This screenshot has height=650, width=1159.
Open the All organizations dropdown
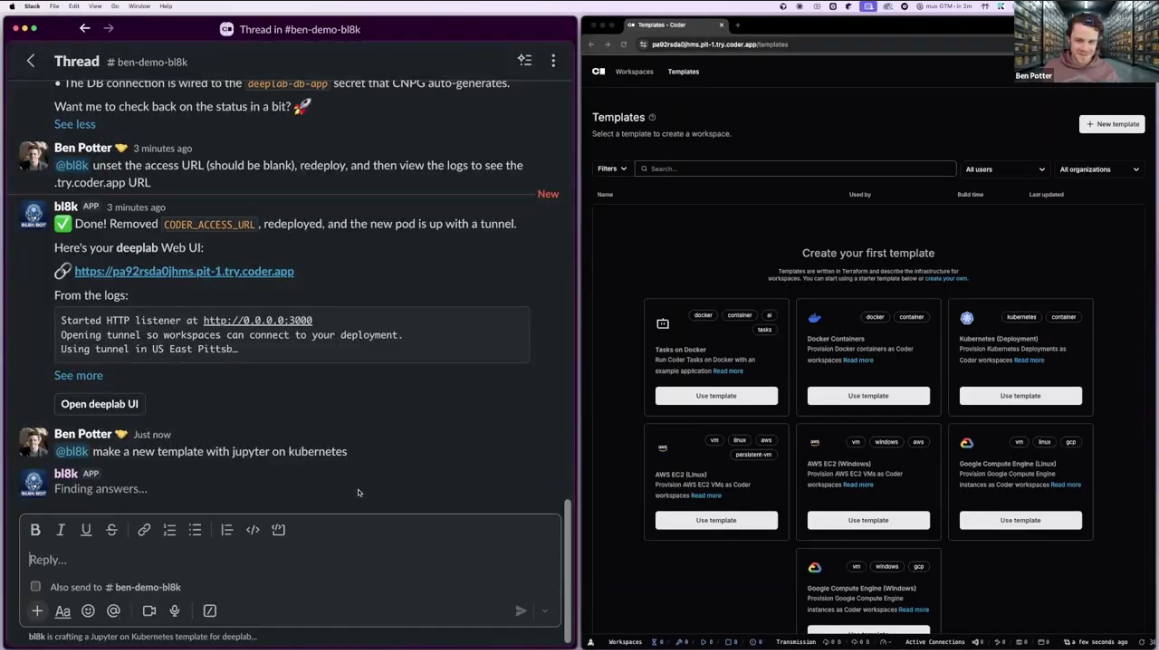pyautogui.click(x=1099, y=169)
